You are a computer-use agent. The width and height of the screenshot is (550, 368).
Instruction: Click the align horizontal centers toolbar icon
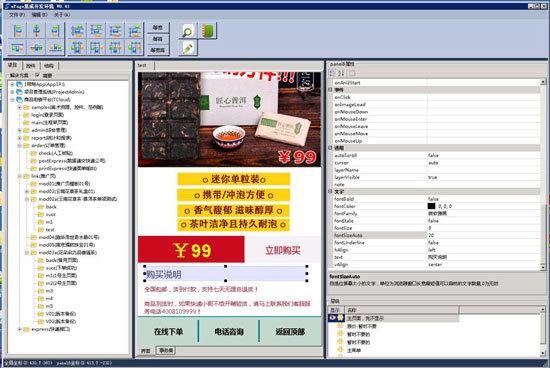click(x=36, y=31)
